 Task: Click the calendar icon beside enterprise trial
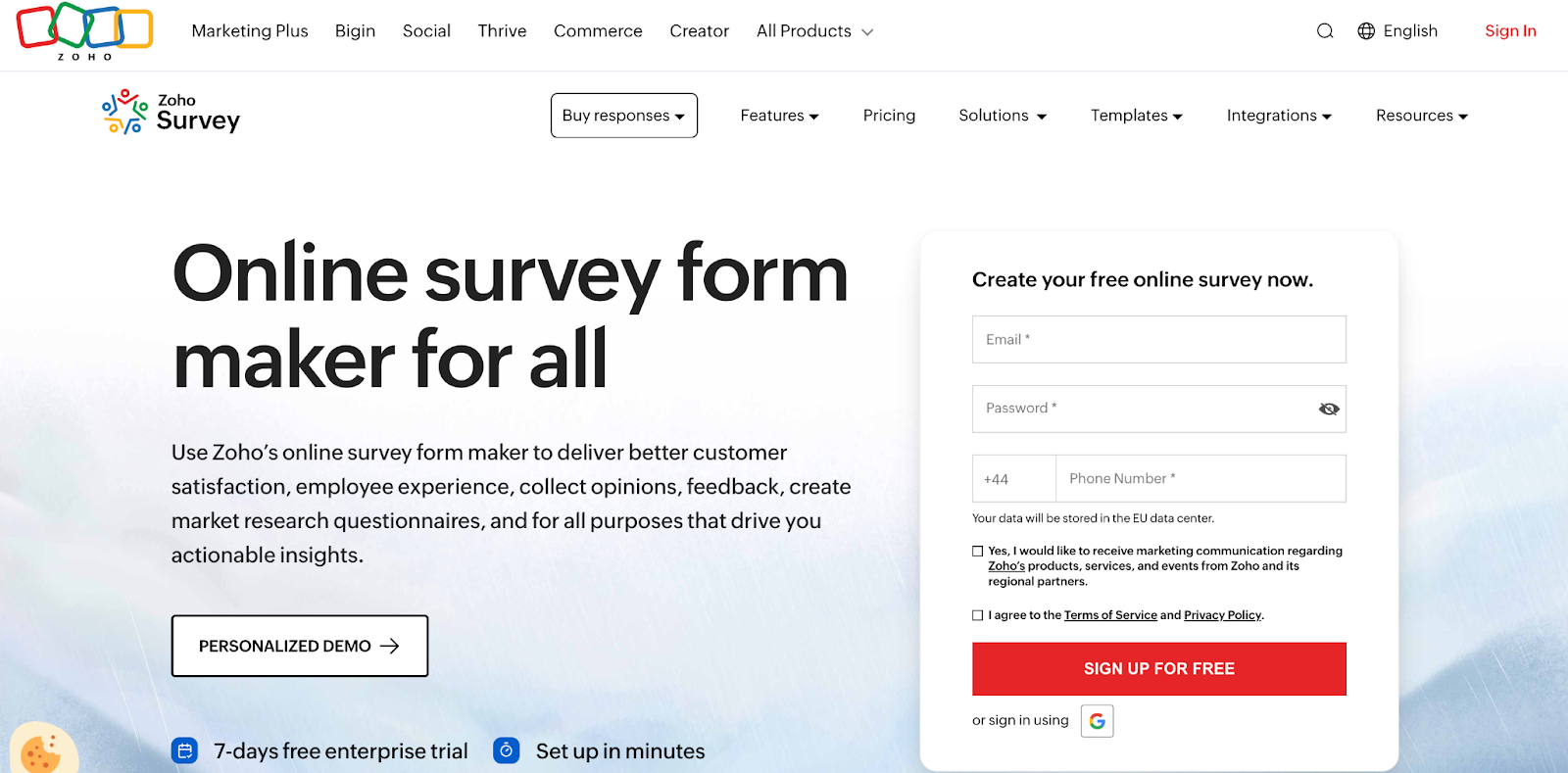click(x=183, y=750)
